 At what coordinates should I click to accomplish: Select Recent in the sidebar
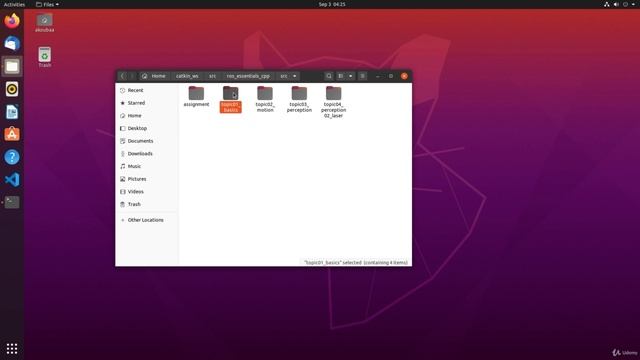(147, 90)
